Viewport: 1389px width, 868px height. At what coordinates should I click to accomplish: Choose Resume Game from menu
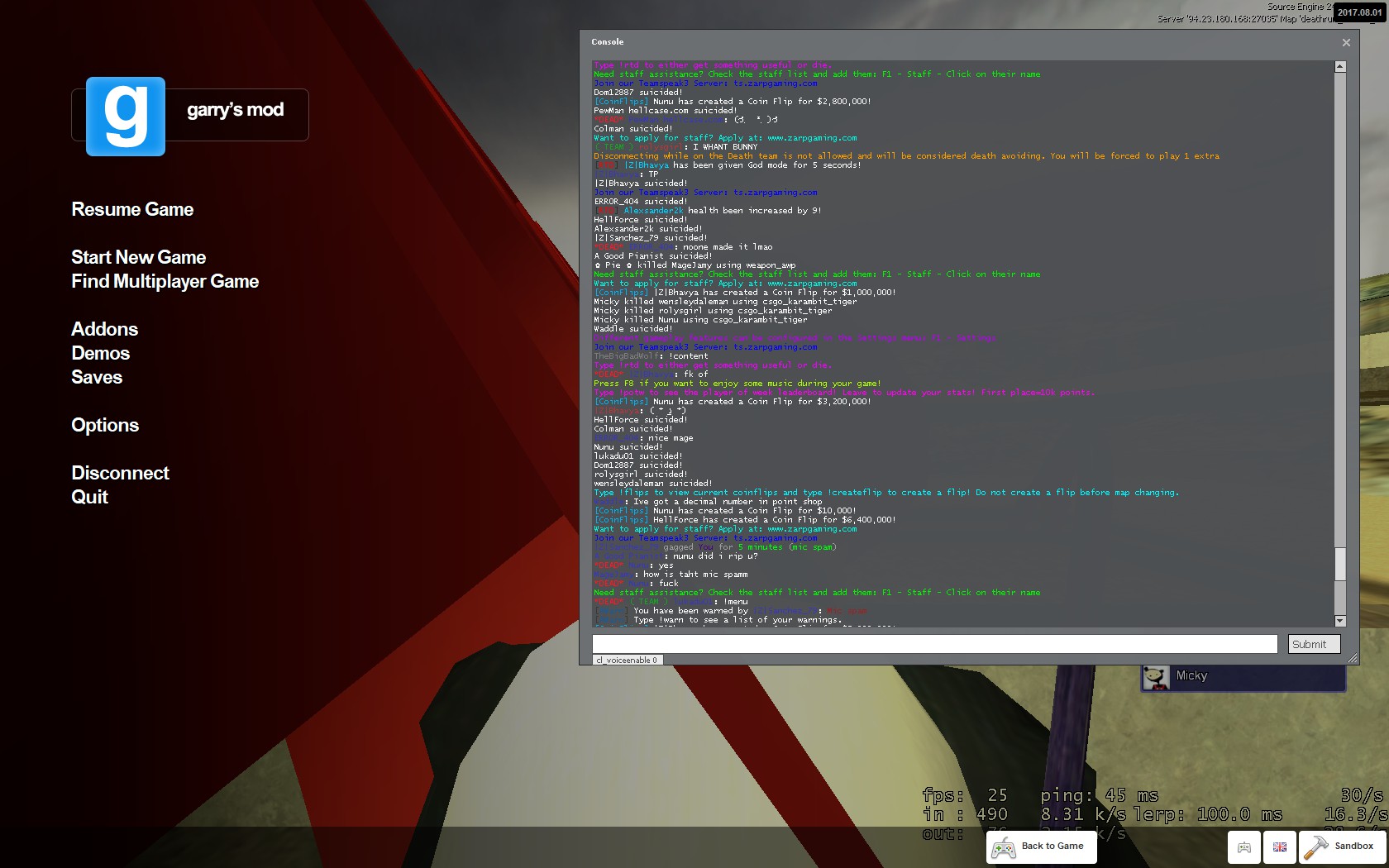tap(132, 210)
